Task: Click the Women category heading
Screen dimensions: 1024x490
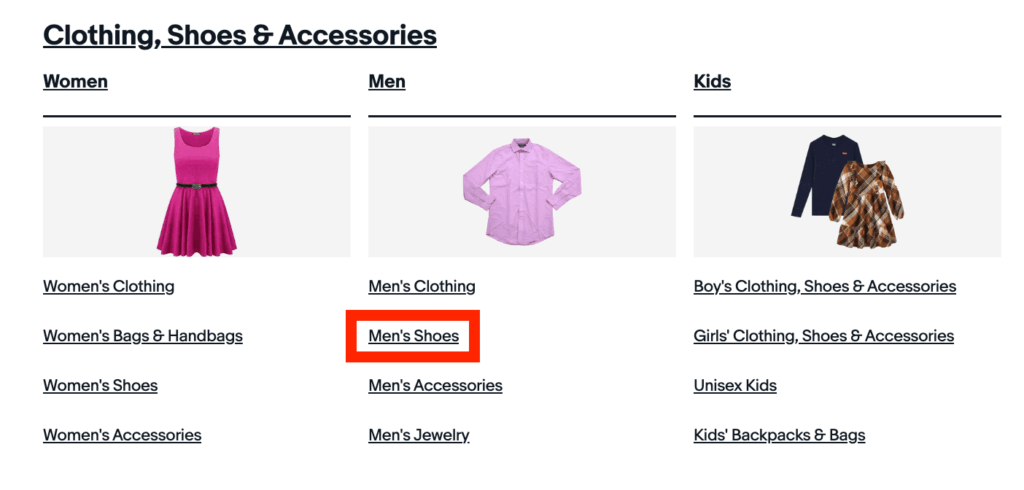Action: 75,81
